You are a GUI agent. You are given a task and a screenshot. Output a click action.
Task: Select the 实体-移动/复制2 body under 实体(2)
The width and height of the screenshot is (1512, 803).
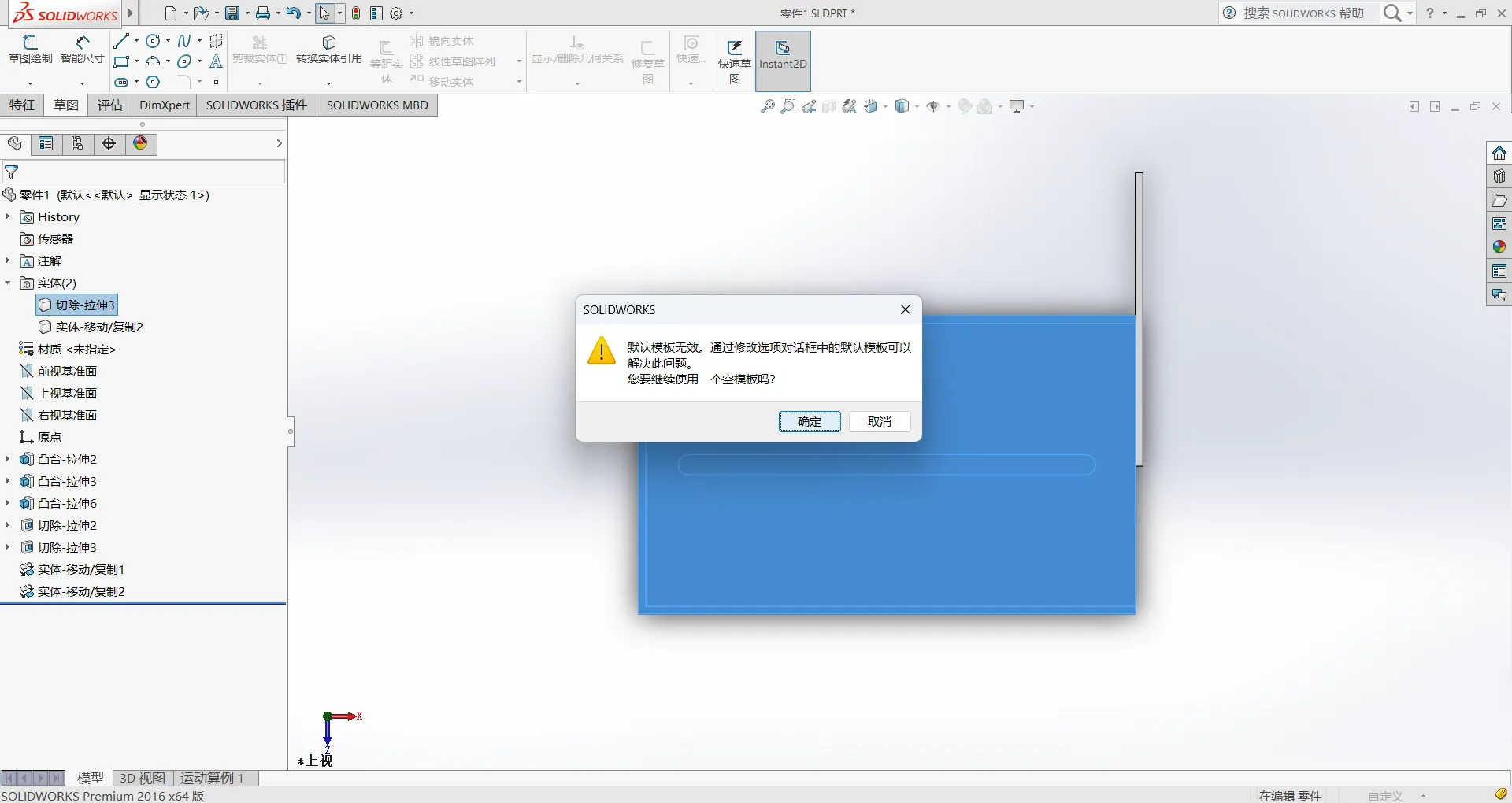[x=91, y=327]
